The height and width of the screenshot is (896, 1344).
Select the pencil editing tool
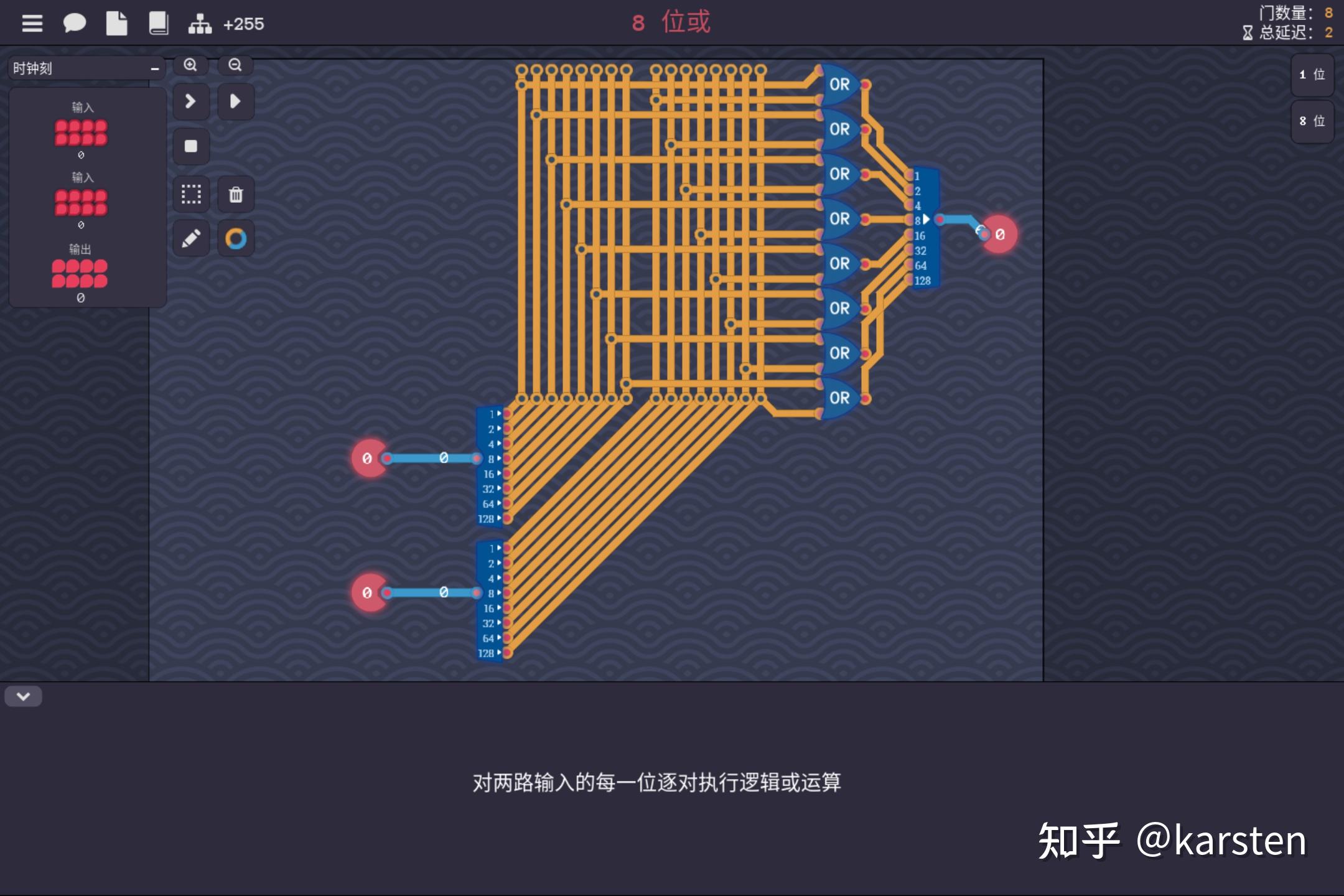(191, 238)
